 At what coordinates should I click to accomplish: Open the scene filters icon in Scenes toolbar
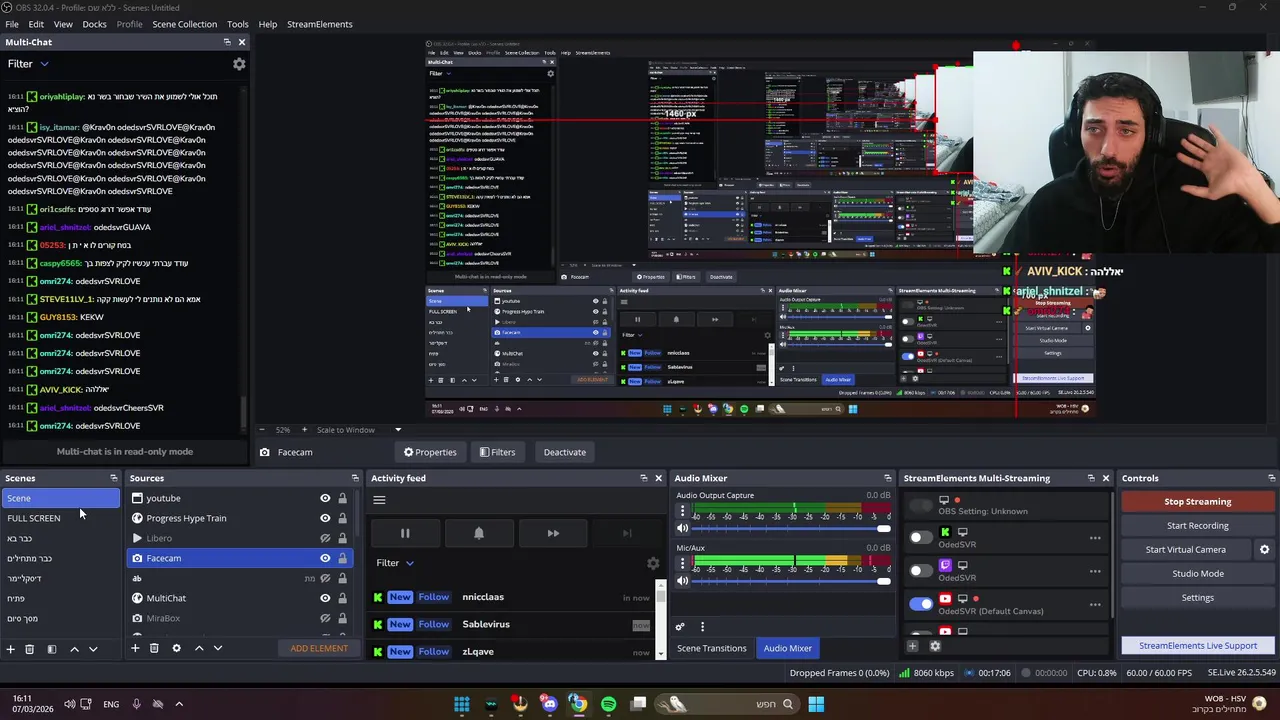52,649
